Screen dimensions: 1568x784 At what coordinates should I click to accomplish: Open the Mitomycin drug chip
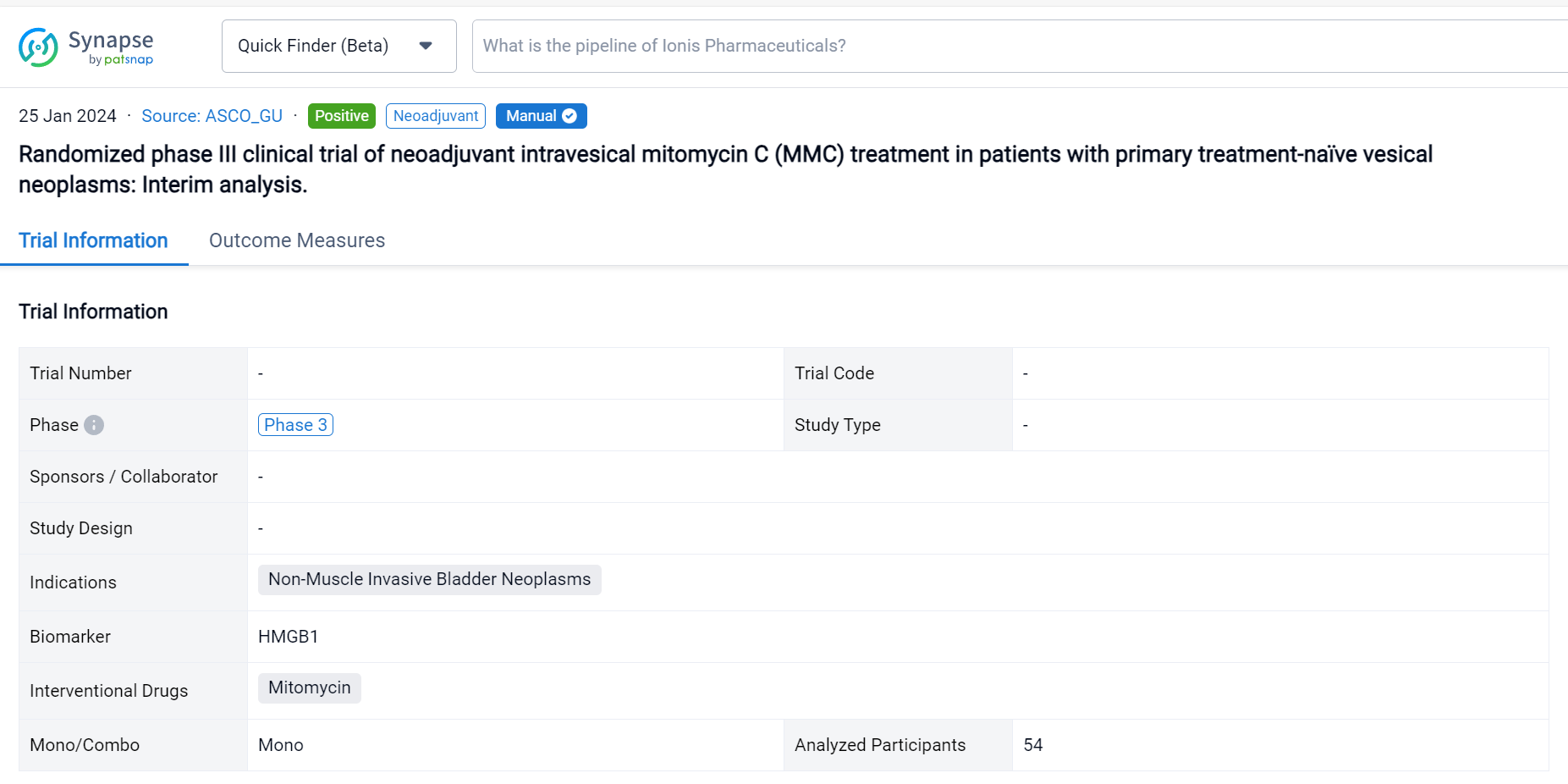pos(309,687)
